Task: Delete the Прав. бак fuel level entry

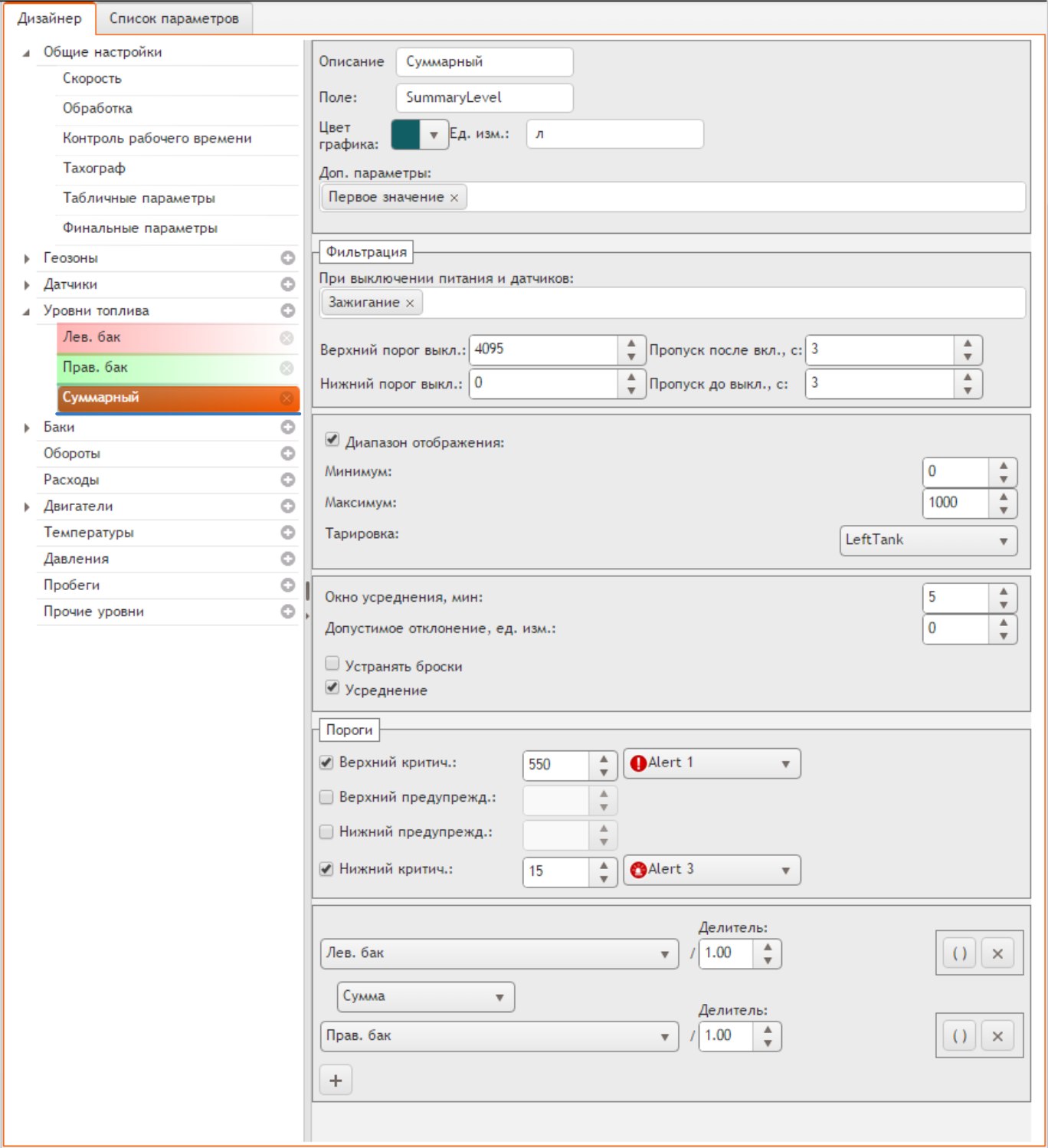Action: 287,368
